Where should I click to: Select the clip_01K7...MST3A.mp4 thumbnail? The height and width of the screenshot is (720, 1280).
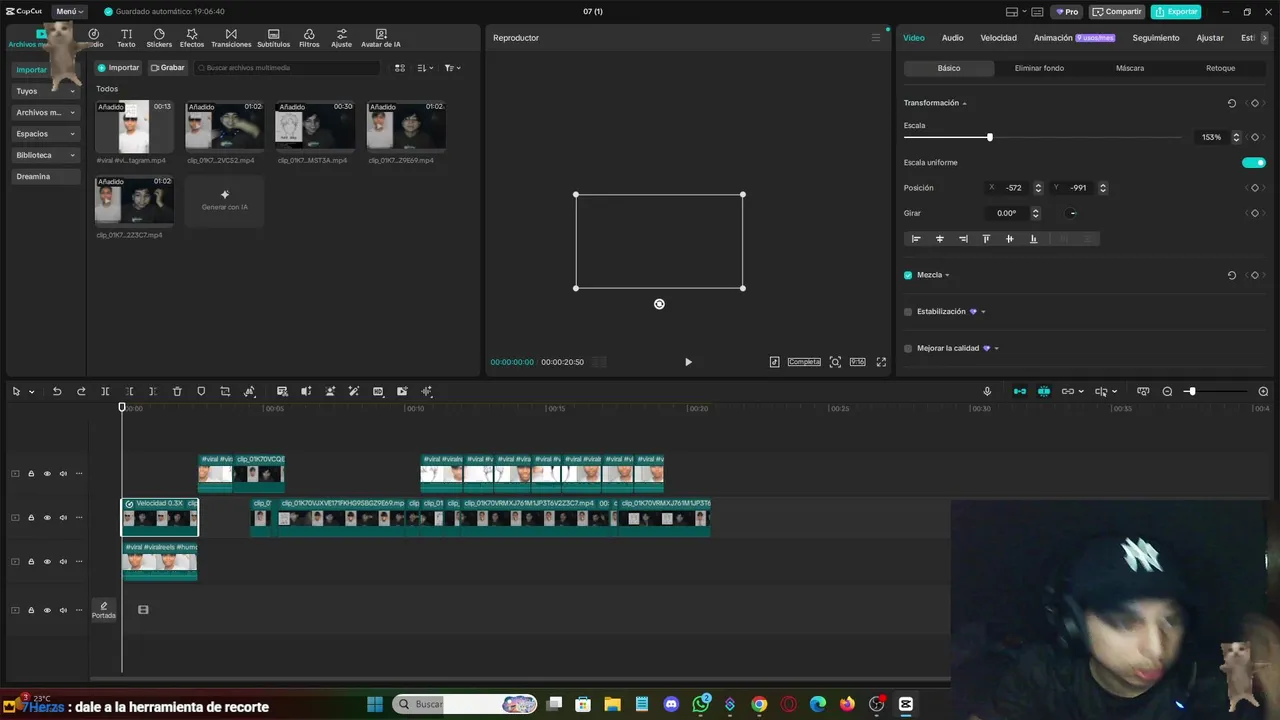click(315, 127)
